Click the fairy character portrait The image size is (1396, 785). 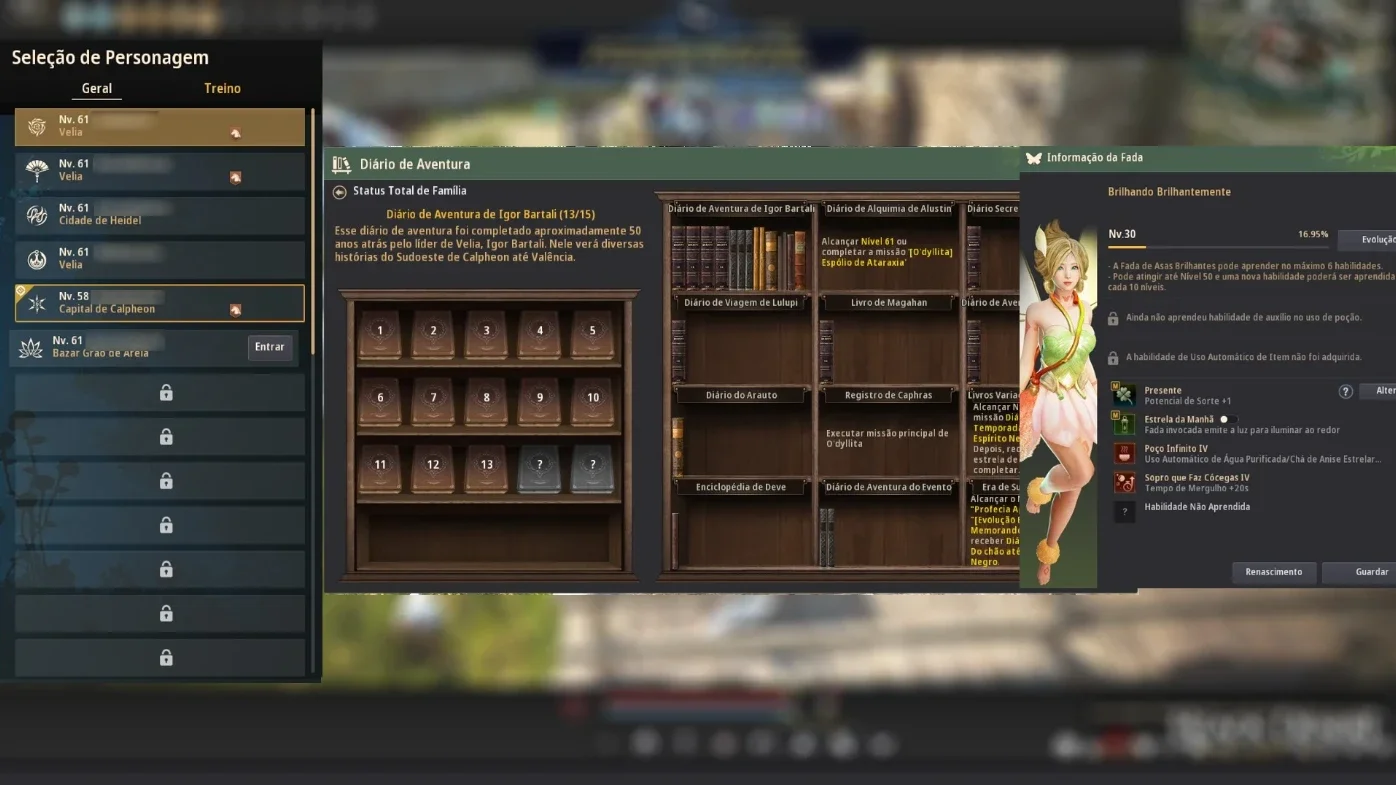tap(1058, 402)
